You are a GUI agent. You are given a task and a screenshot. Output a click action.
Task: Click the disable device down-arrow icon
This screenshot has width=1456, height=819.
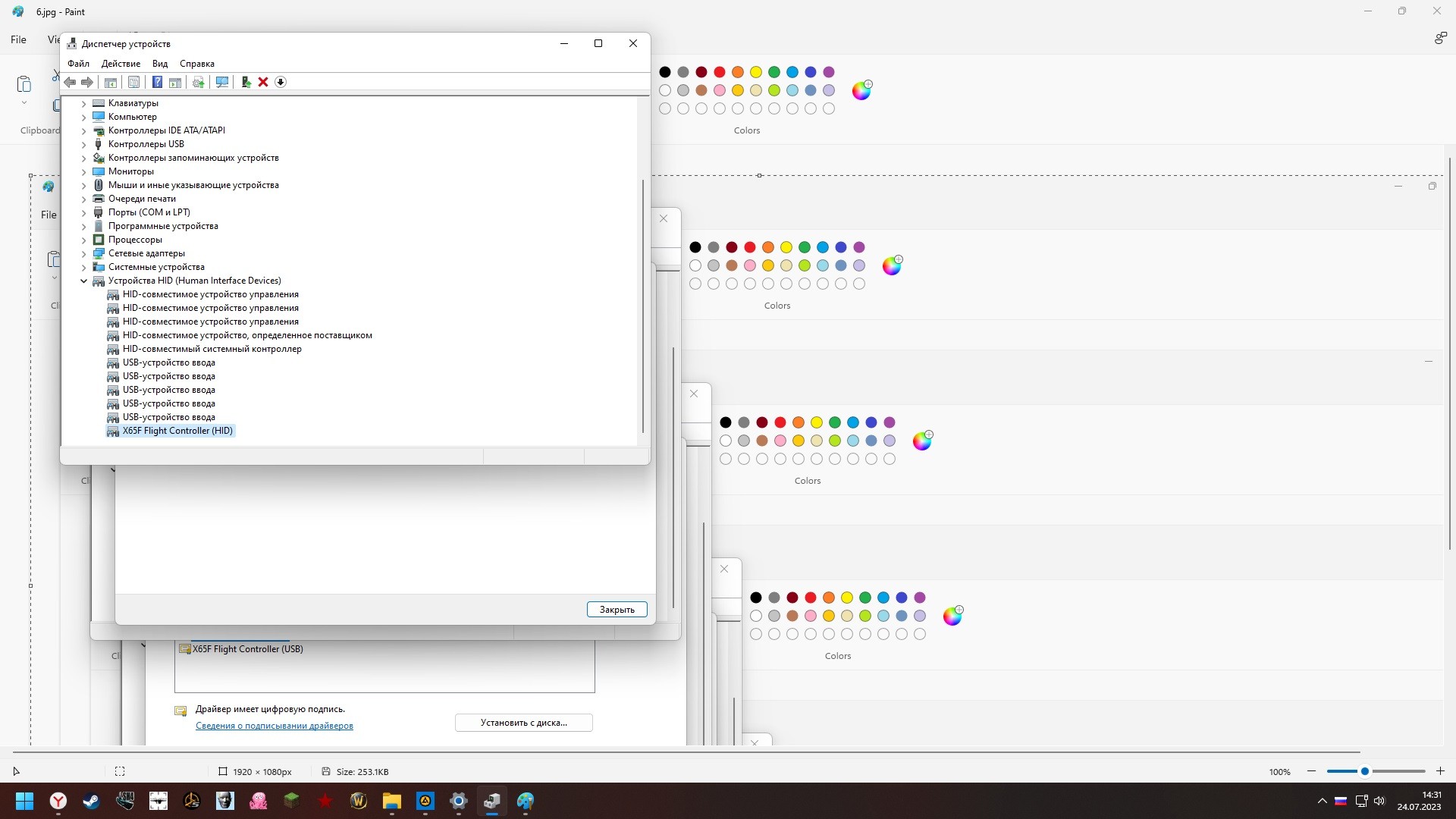pos(281,82)
